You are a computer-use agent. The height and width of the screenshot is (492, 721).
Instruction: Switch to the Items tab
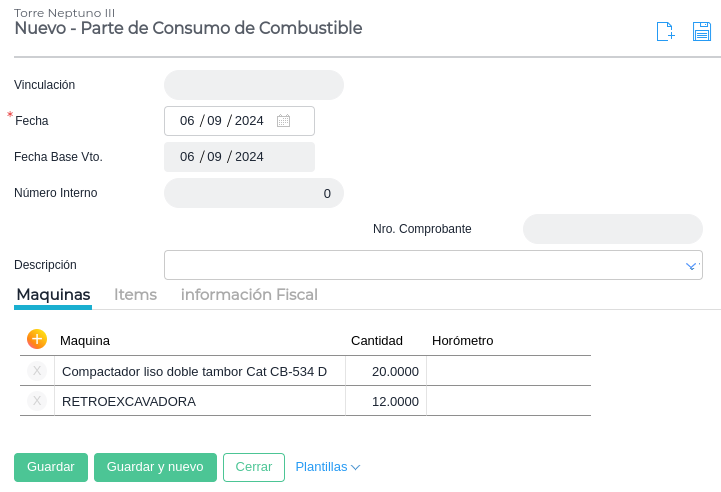[135, 295]
